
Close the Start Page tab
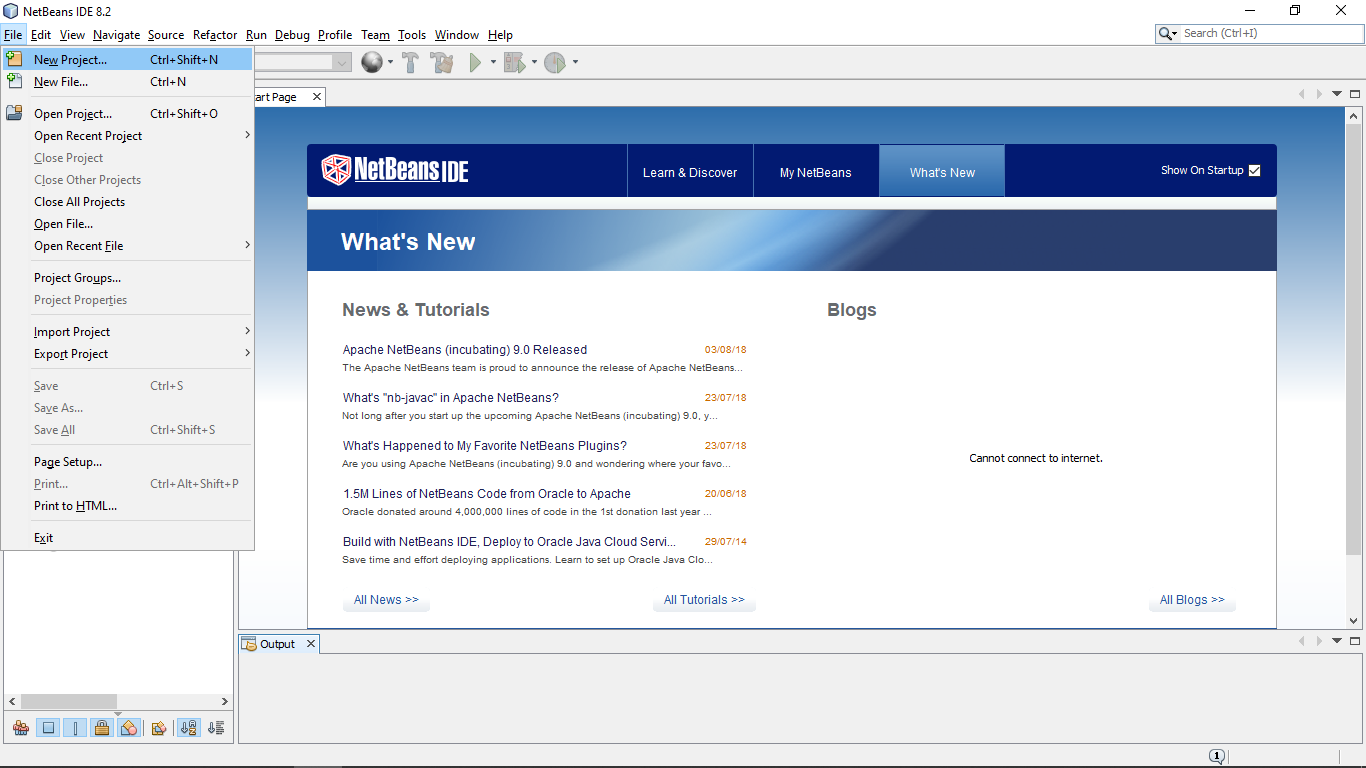(316, 97)
